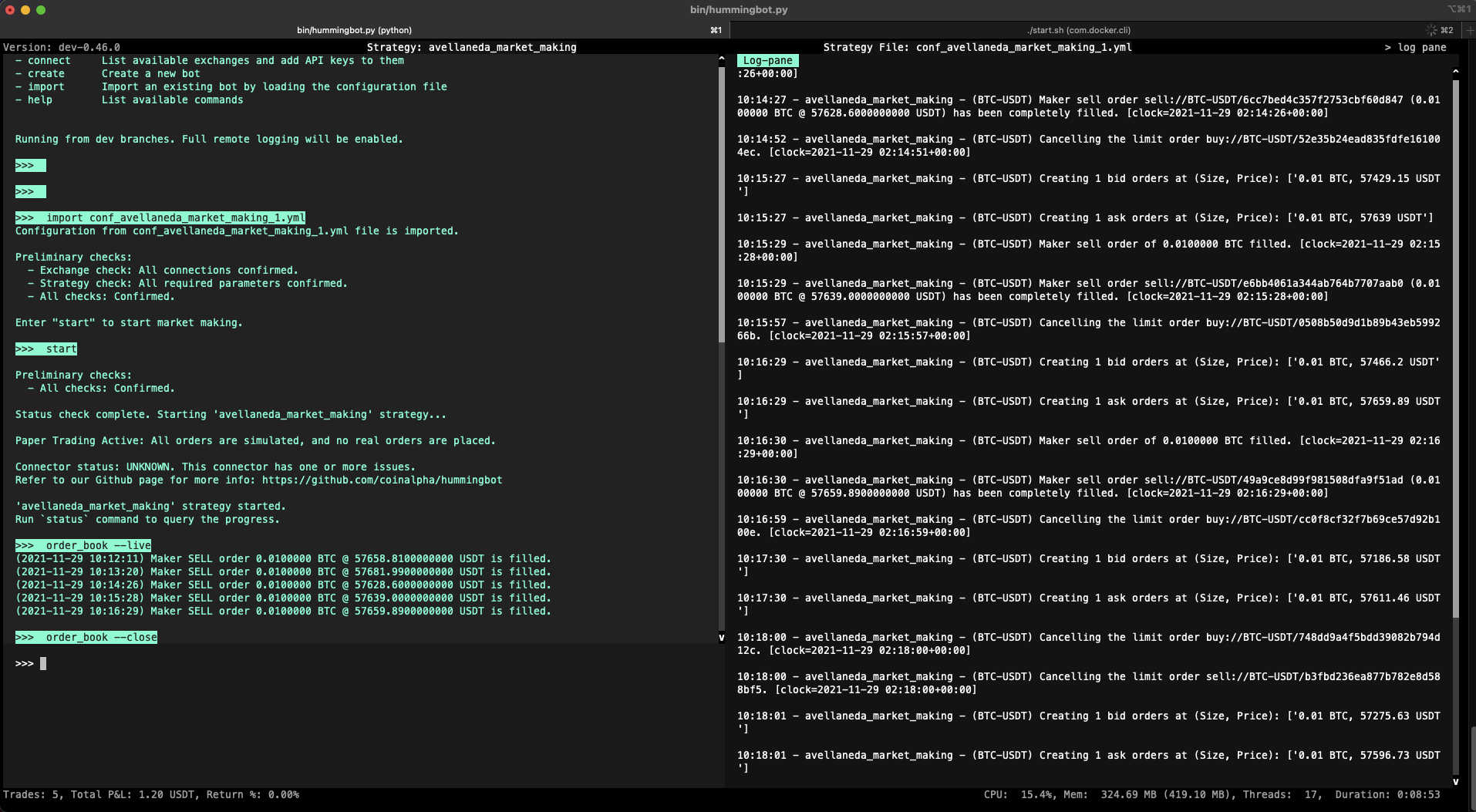Click the tab activity spinner icon
Image resolution: width=1476 pixels, height=812 pixels.
click(1431, 30)
